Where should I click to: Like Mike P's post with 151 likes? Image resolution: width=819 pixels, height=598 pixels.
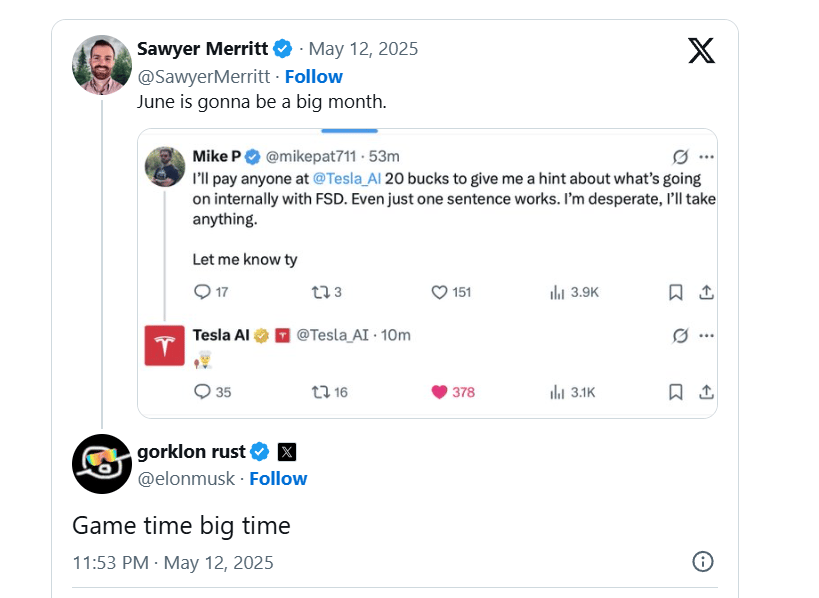(439, 292)
